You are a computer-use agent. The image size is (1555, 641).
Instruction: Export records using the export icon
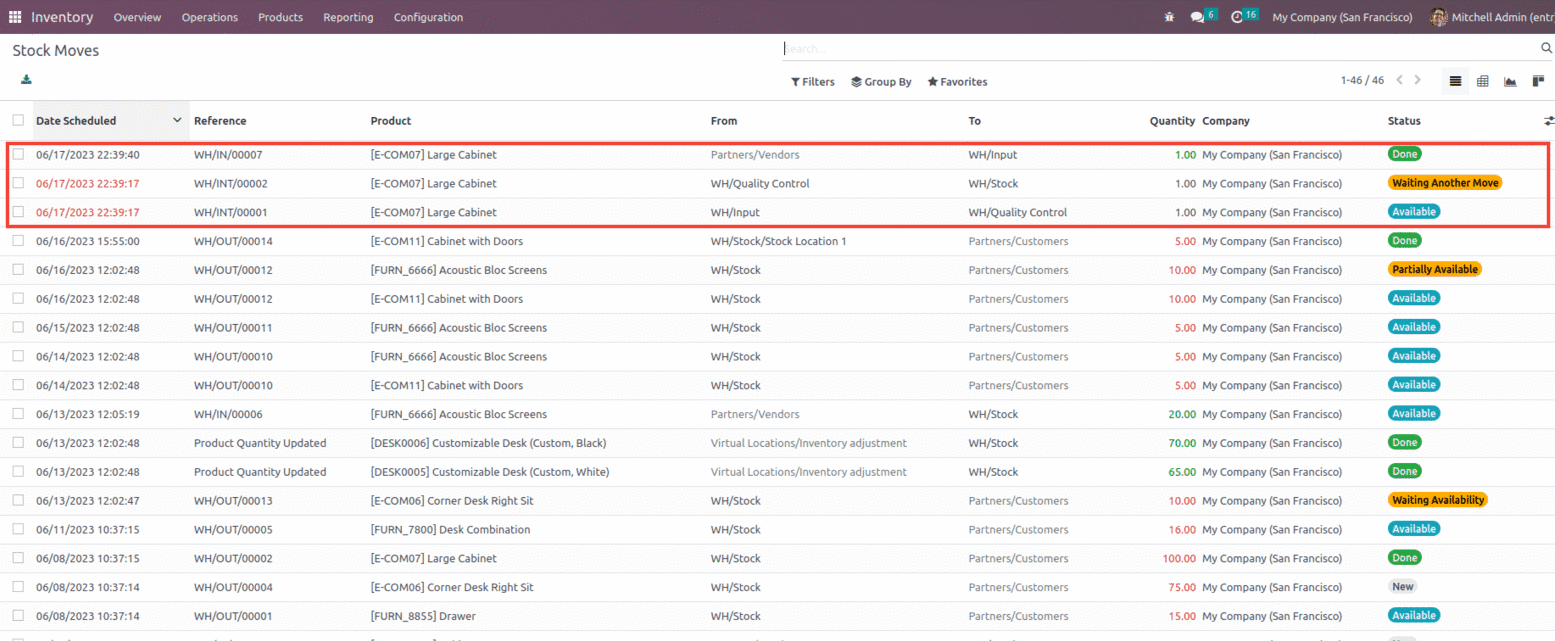point(26,80)
